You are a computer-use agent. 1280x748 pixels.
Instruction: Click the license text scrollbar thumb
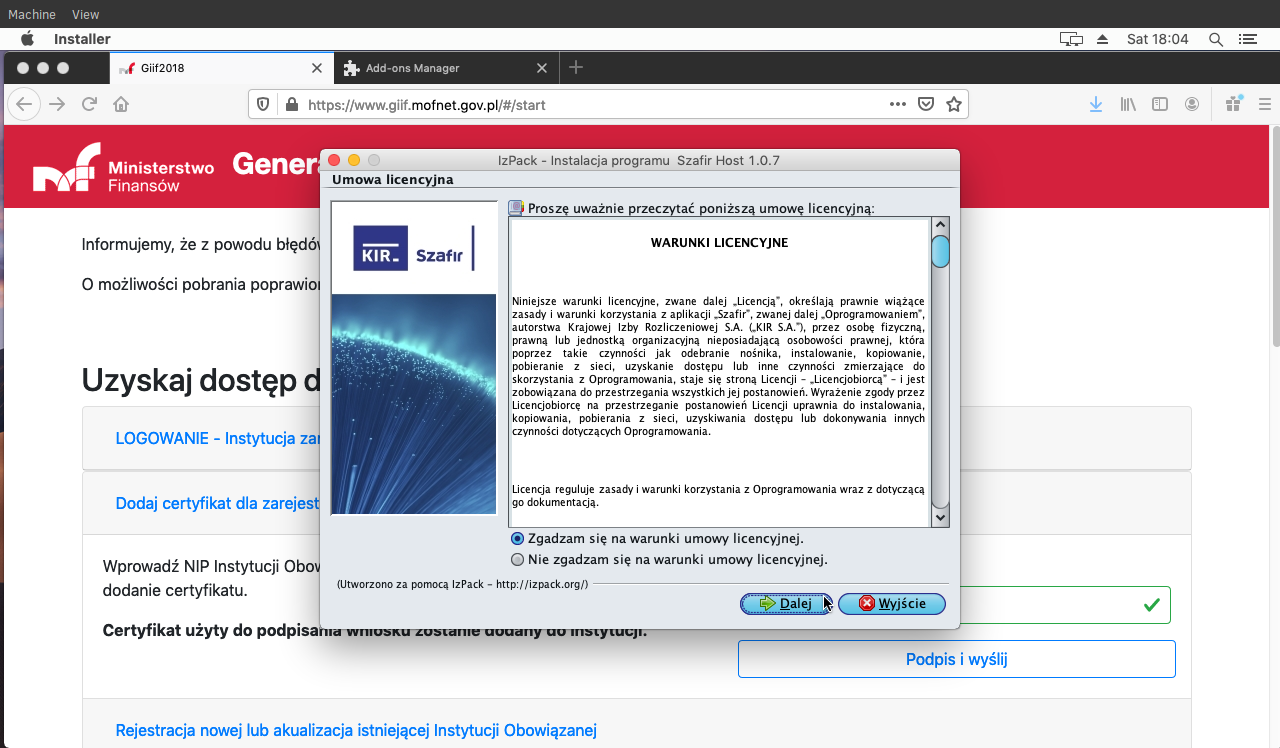pyautogui.click(x=940, y=251)
